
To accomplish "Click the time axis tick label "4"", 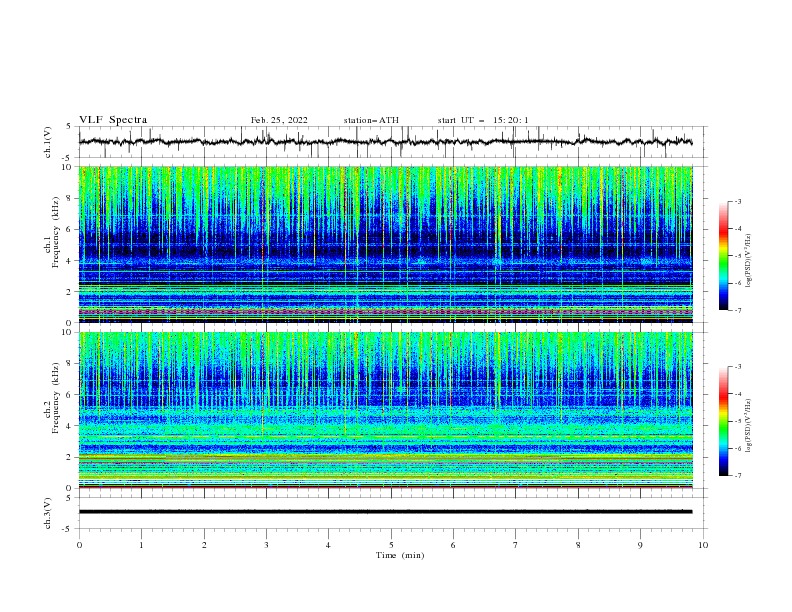I will pyautogui.click(x=328, y=545).
